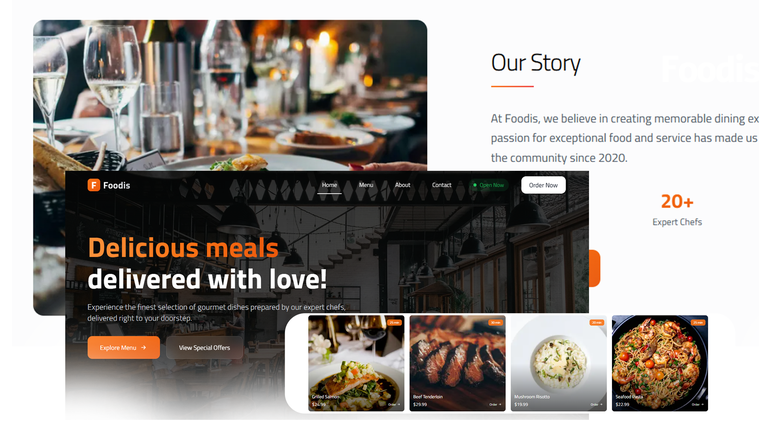Viewport: 759px width, 427px height.
Task: Go to the Contact nav item
Action: click(x=441, y=185)
